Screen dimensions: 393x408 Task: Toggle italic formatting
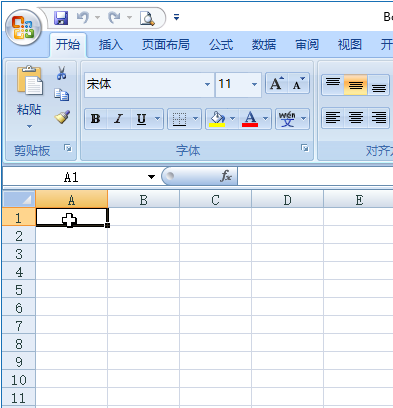[118, 118]
